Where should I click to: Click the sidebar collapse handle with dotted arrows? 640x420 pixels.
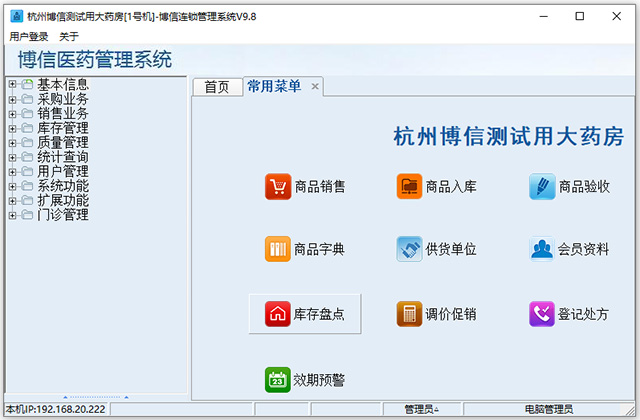pyautogui.click(x=96, y=397)
